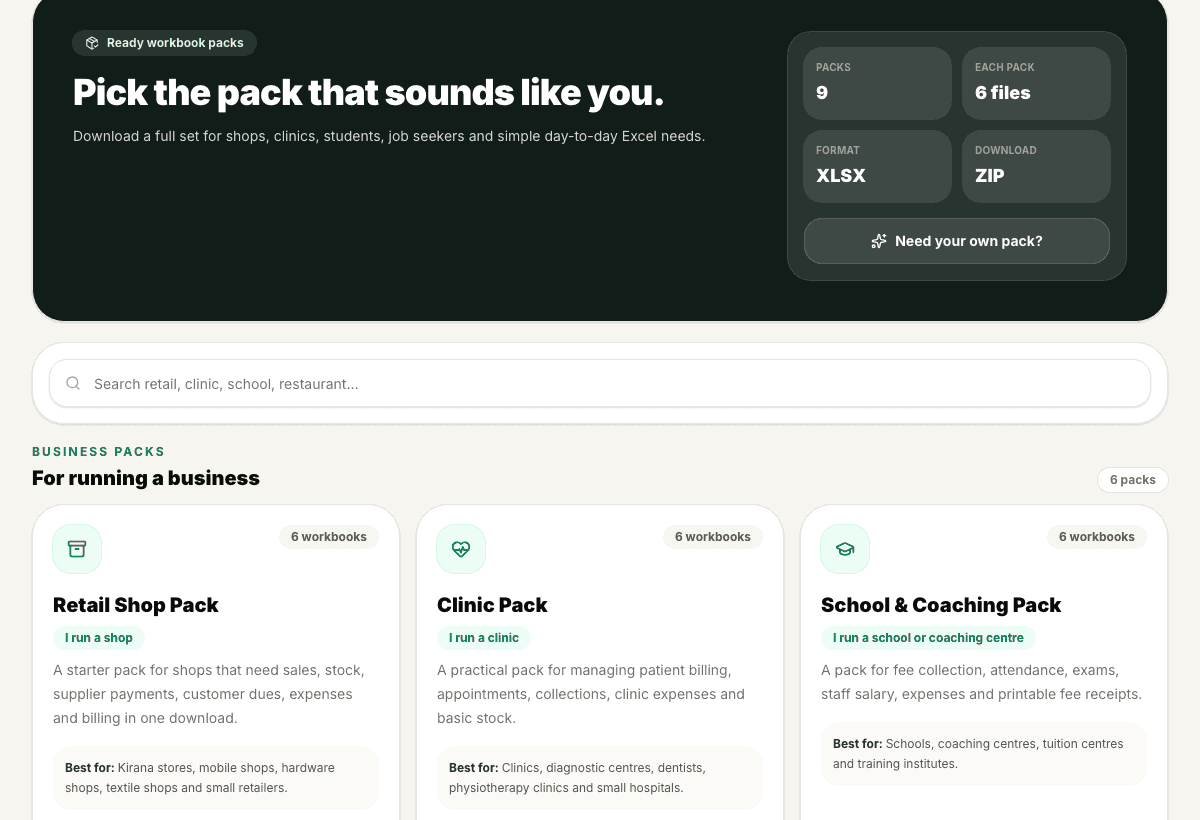Click the PACKS 9 stat tile
Image resolution: width=1200 pixels, height=820 pixels.
pyautogui.click(x=878, y=83)
